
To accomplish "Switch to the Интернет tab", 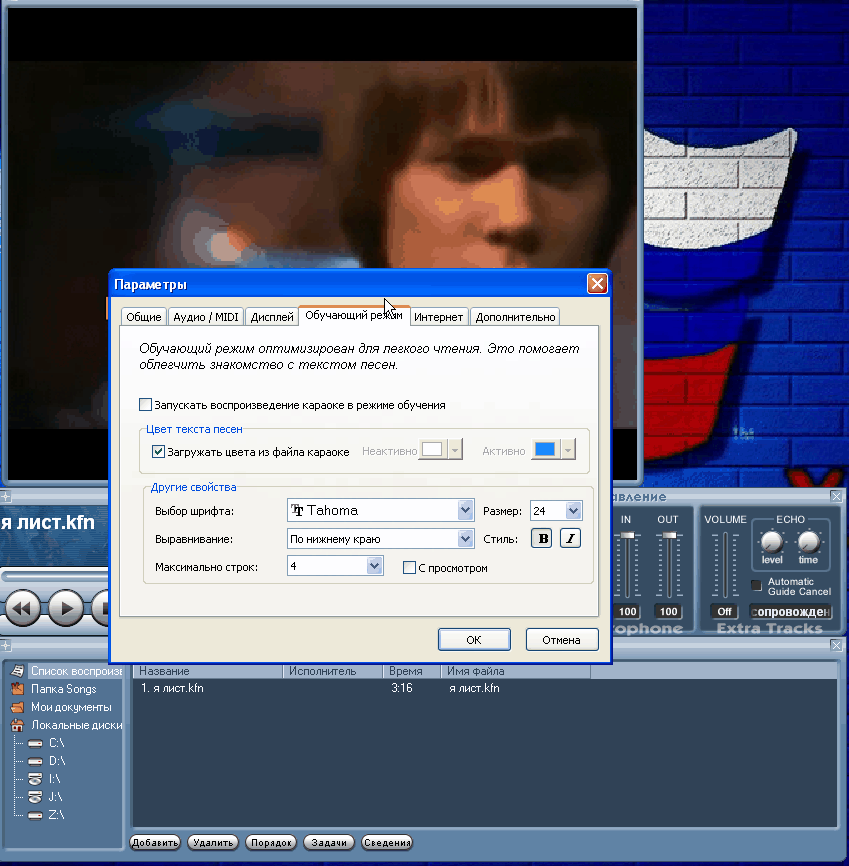I will pos(439,317).
